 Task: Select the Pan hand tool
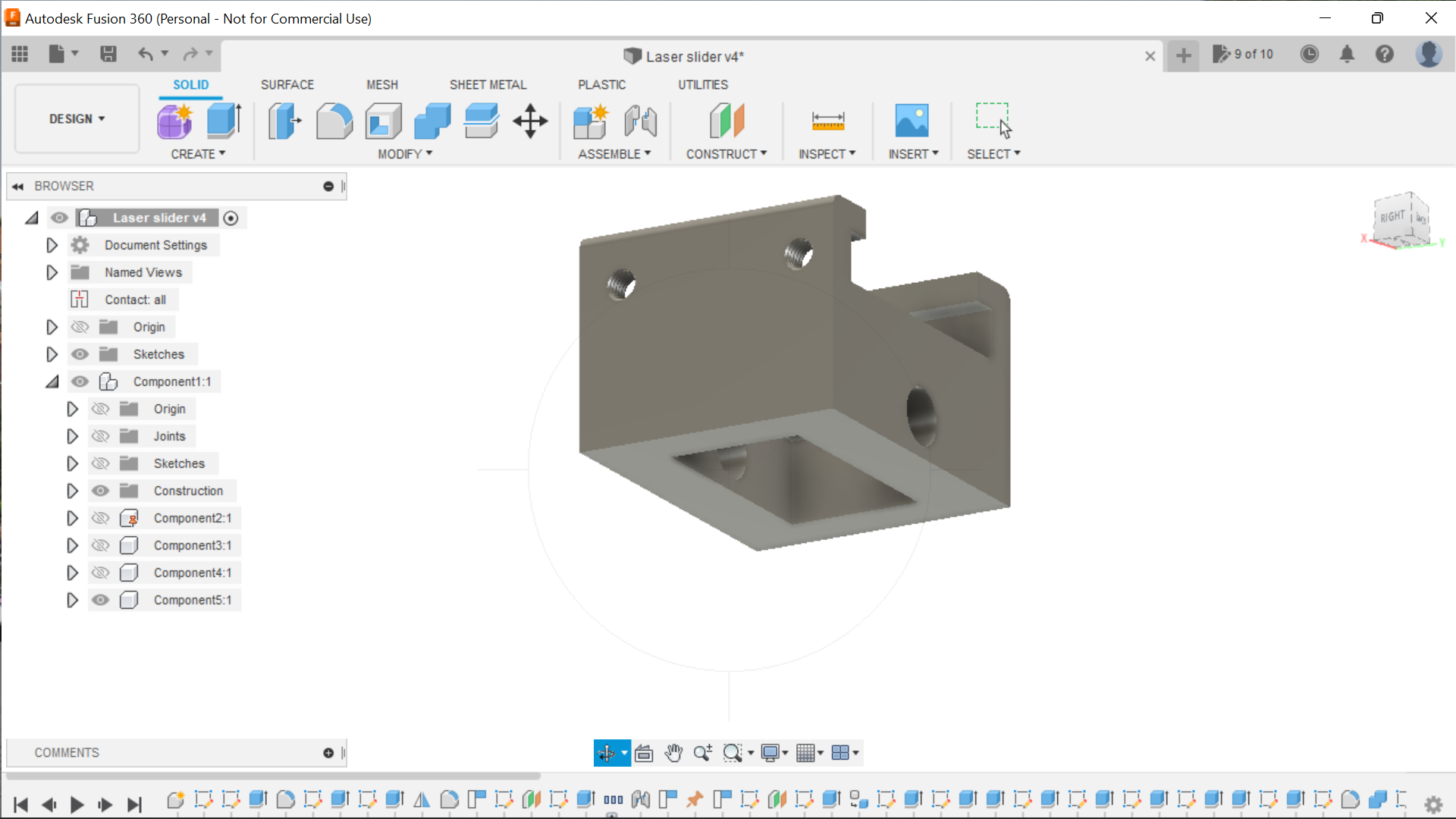click(673, 753)
